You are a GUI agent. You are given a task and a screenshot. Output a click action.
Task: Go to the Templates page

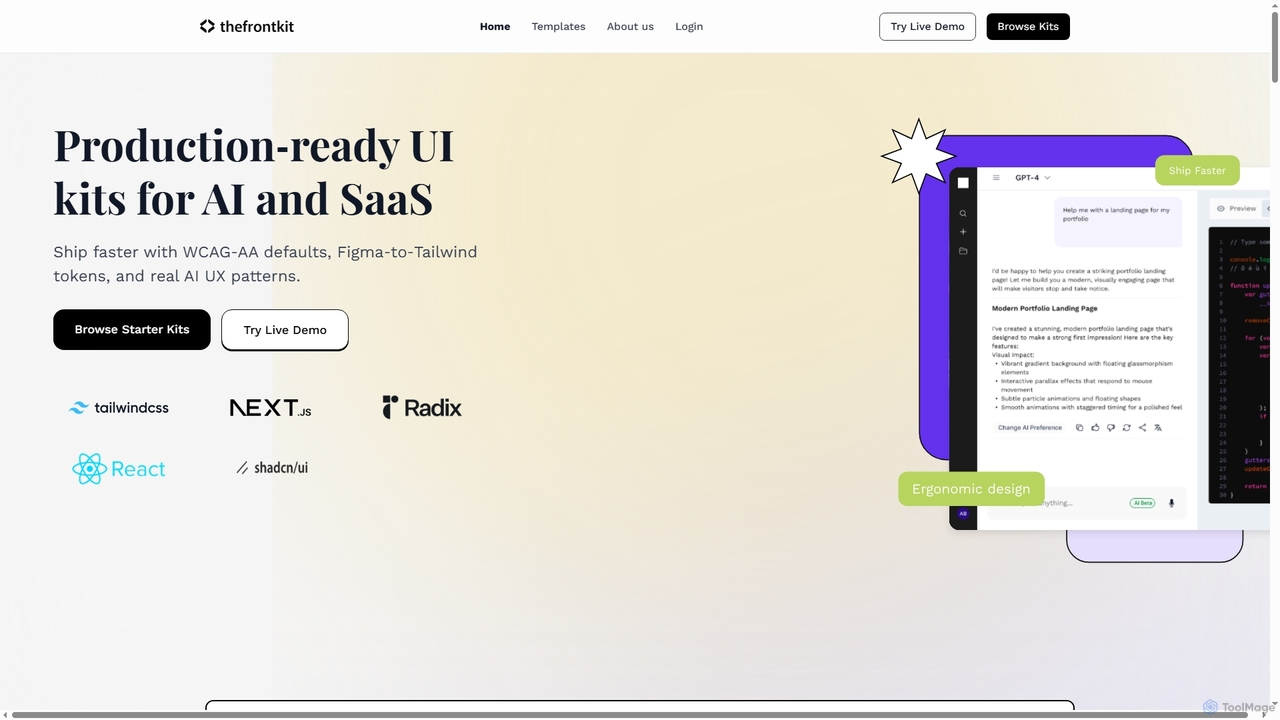point(558,26)
